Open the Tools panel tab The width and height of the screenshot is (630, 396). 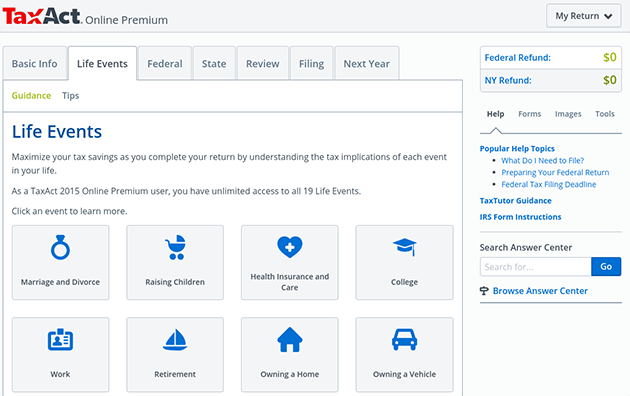point(605,114)
